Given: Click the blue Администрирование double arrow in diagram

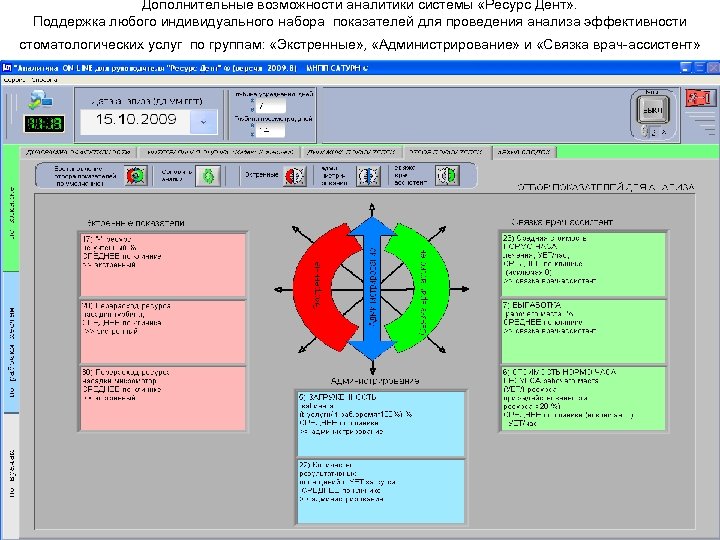Looking at the screenshot, I should (372, 288).
